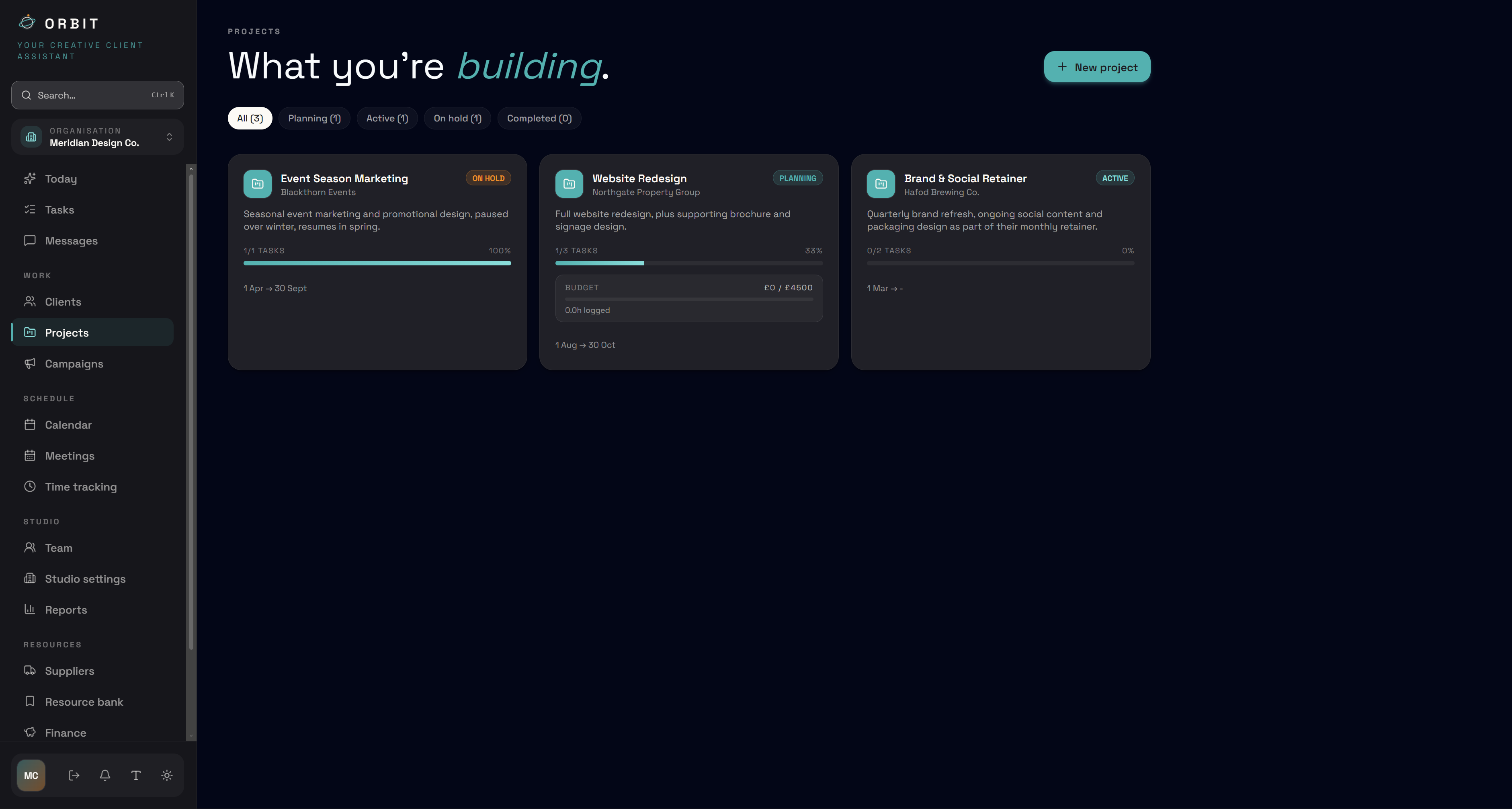This screenshot has height=809, width=1512.
Task: Click into the Search field
Action: [x=97, y=95]
